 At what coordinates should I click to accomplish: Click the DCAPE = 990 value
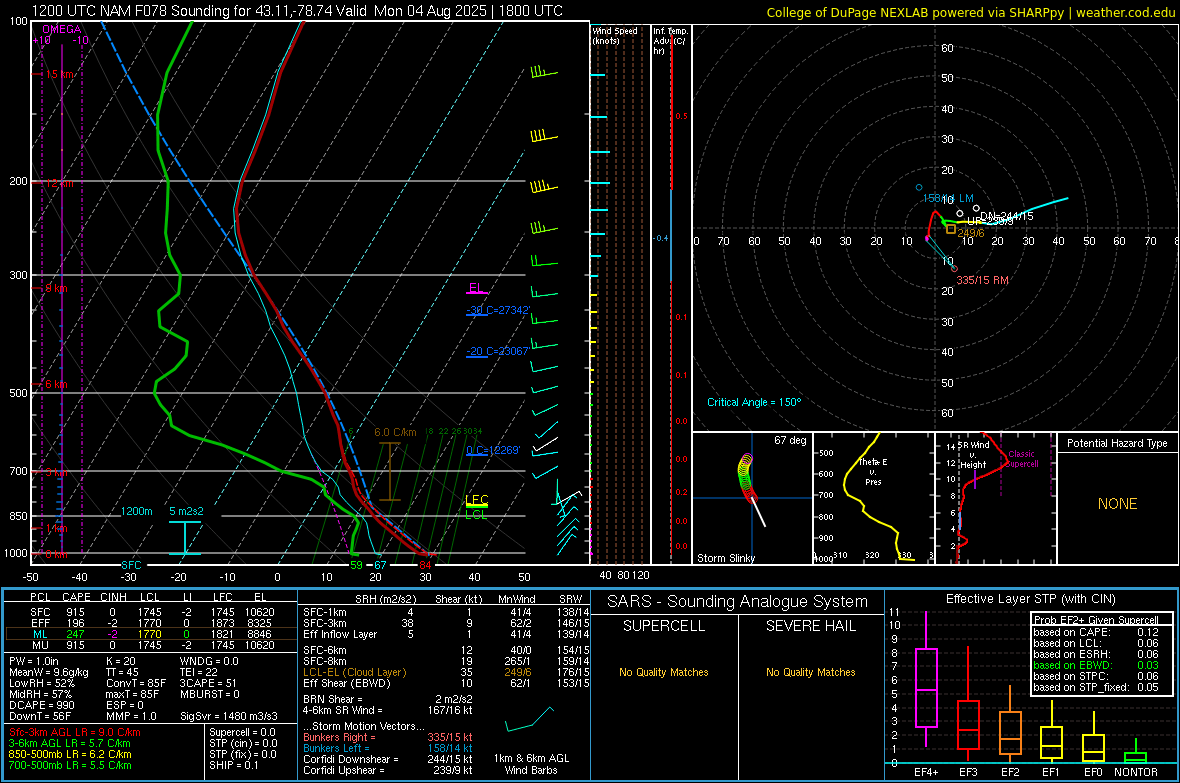41,705
